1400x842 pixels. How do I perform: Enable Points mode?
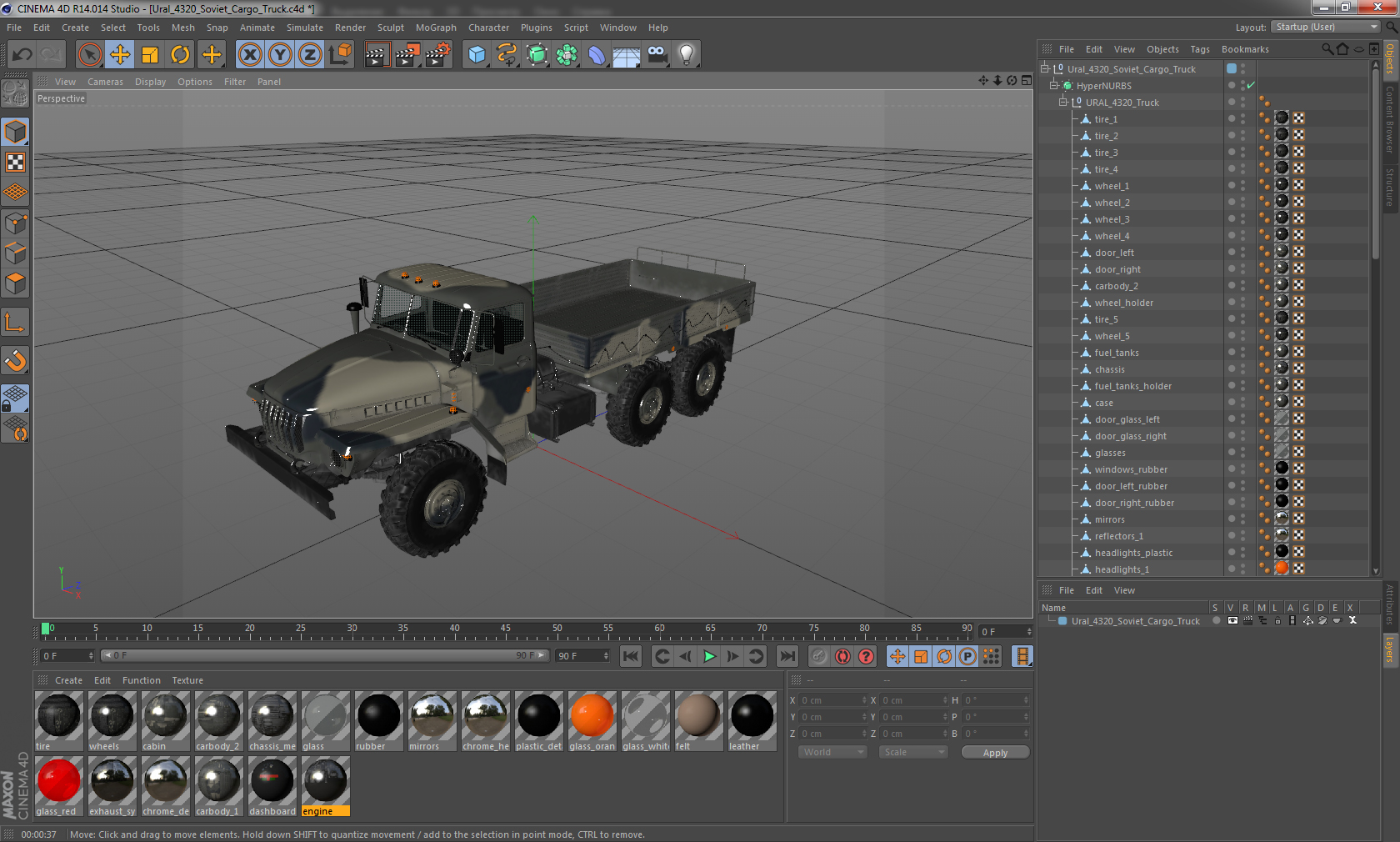(15, 223)
